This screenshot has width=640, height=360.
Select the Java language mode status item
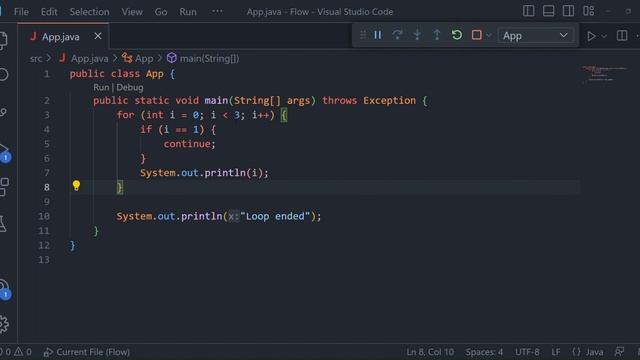coord(588,352)
